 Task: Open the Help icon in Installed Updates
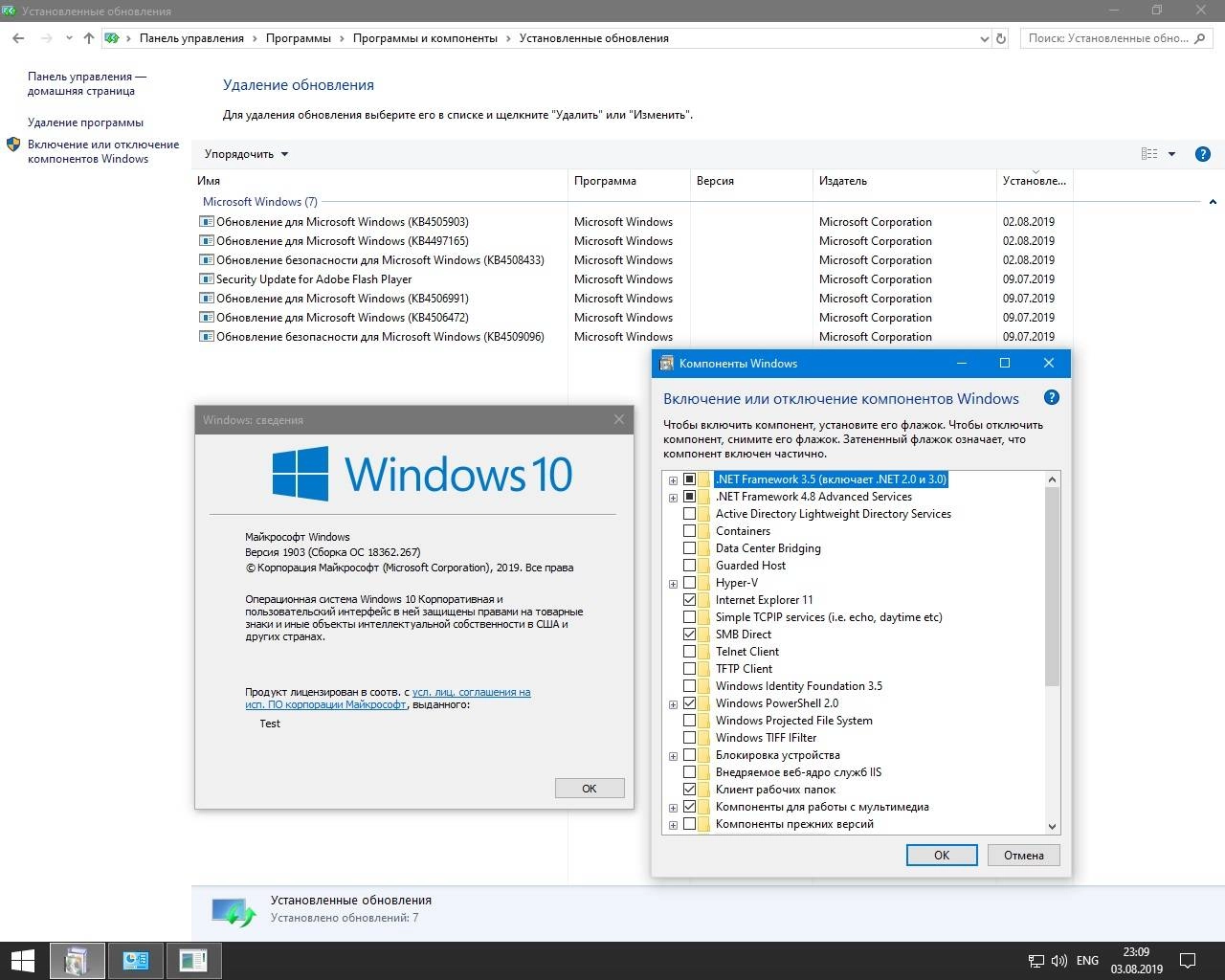pos(1203,154)
